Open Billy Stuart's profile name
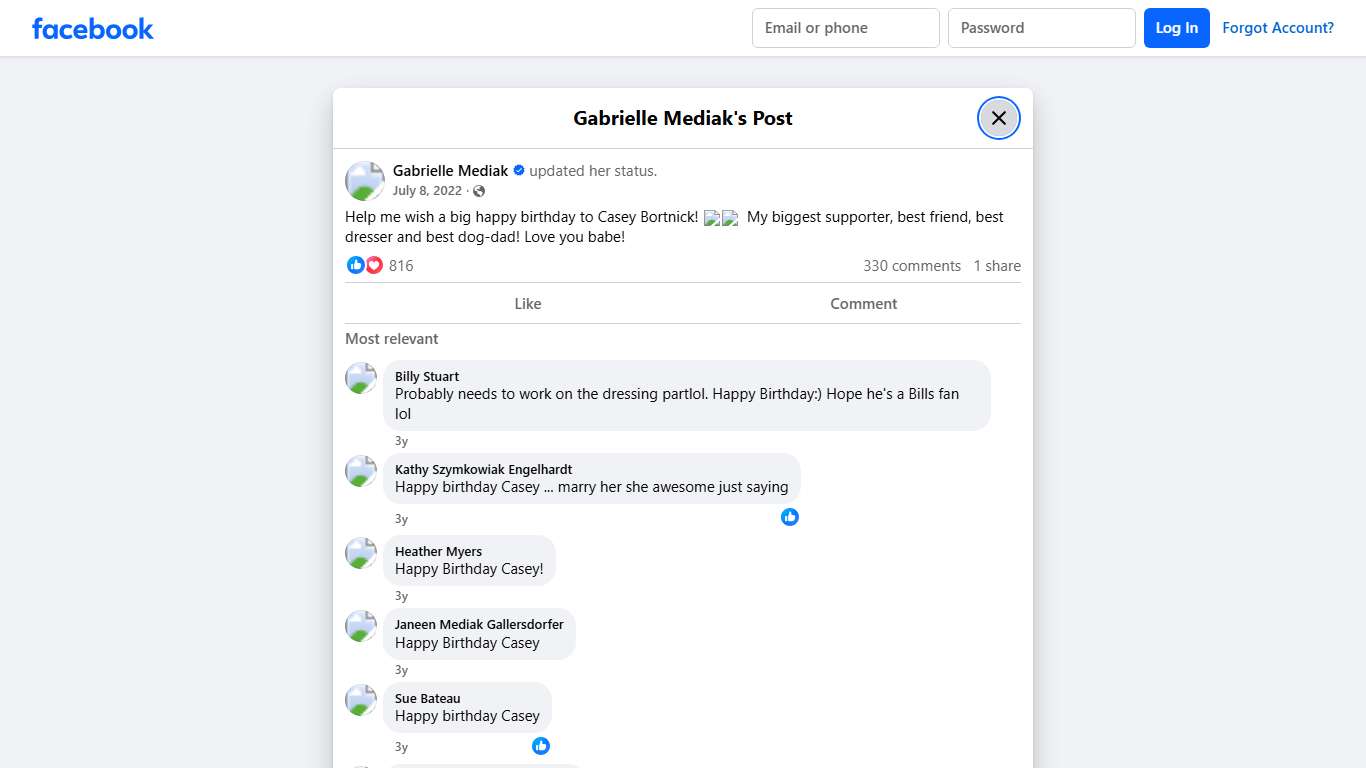Image resolution: width=1366 pixels, height=768 pixels. click(426, 376)
